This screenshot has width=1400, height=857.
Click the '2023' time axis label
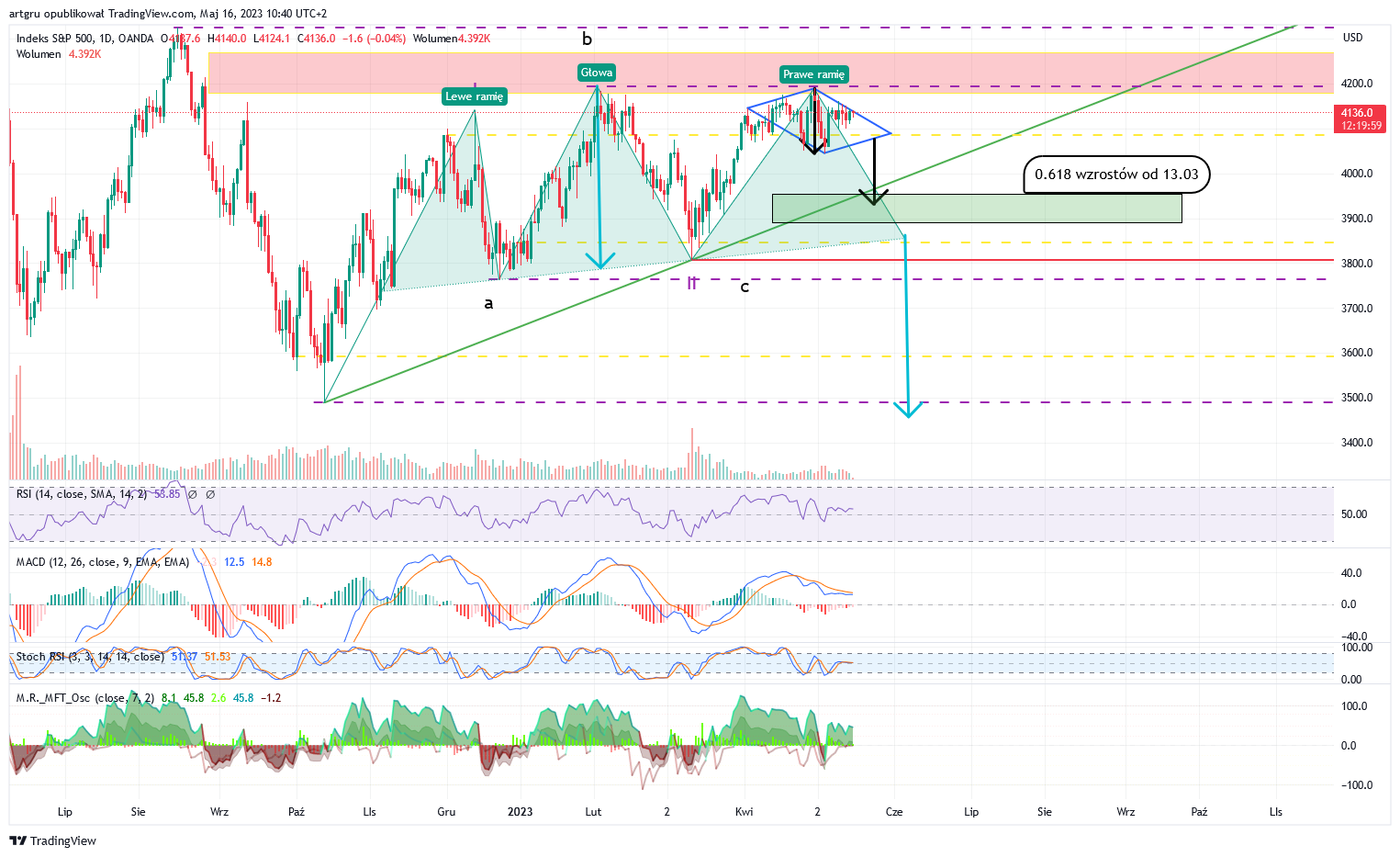(521, 812)
